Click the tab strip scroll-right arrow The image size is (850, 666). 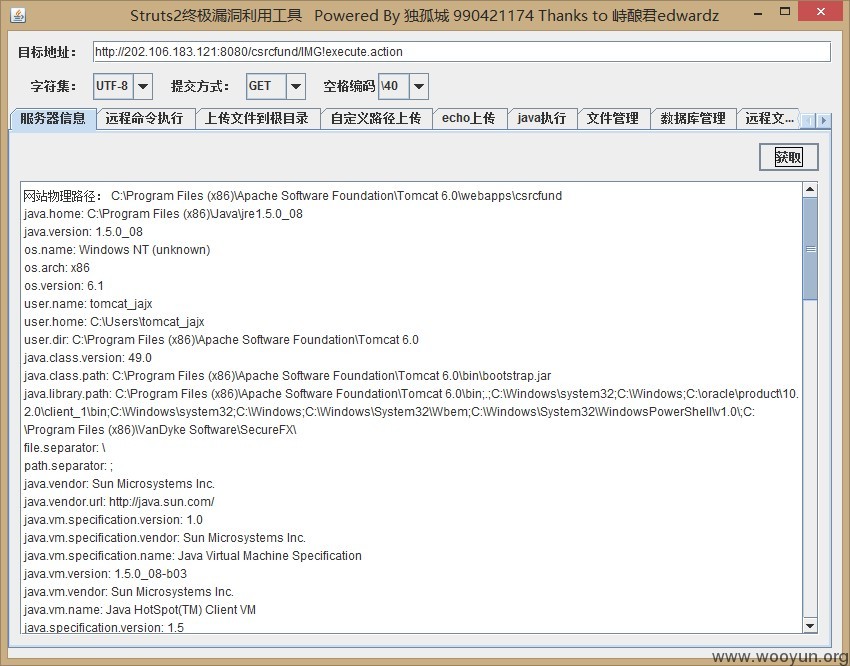pyautogui.click(x=823, y=120)
